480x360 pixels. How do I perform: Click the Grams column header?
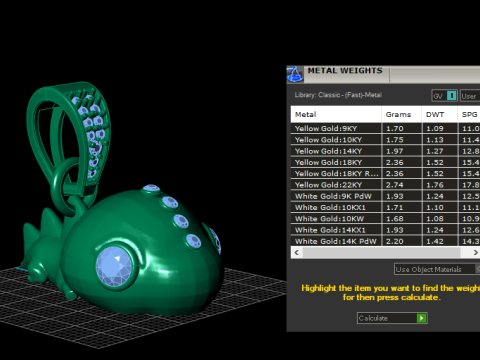(401, 114)
